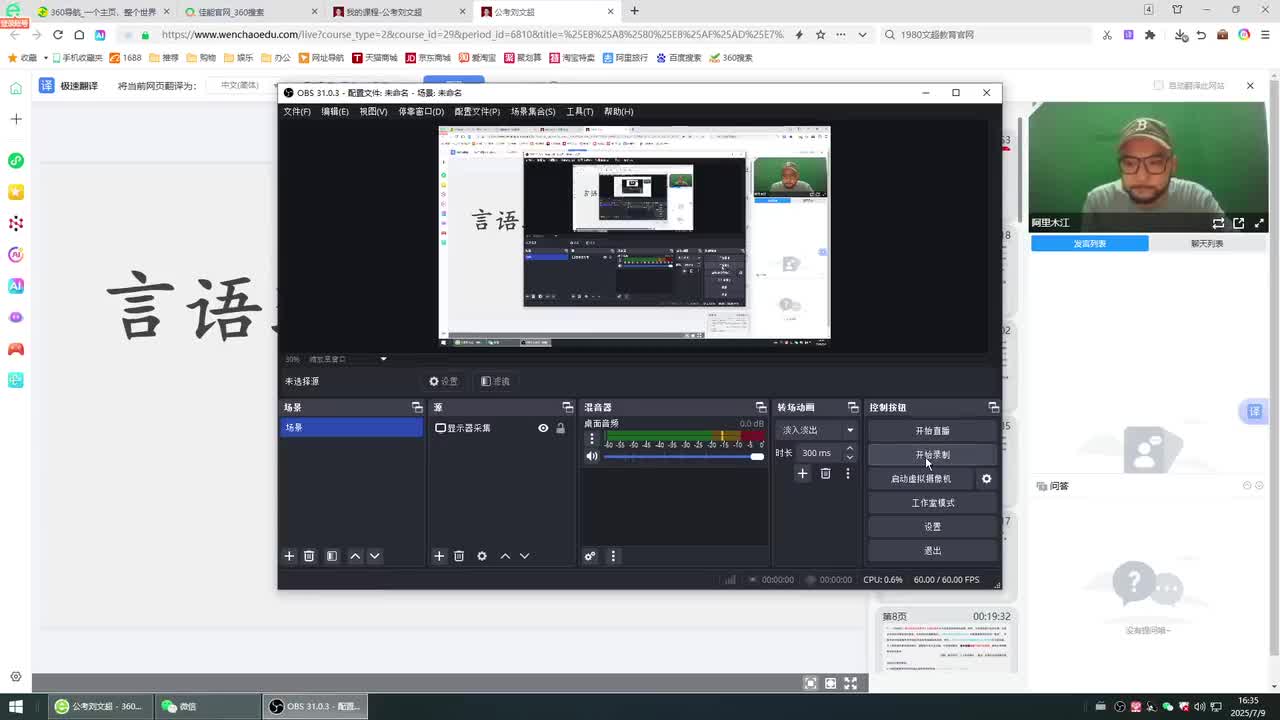Open the Windows Start menu
Screen dimensions: 1280x720
[x=15, y=706]
